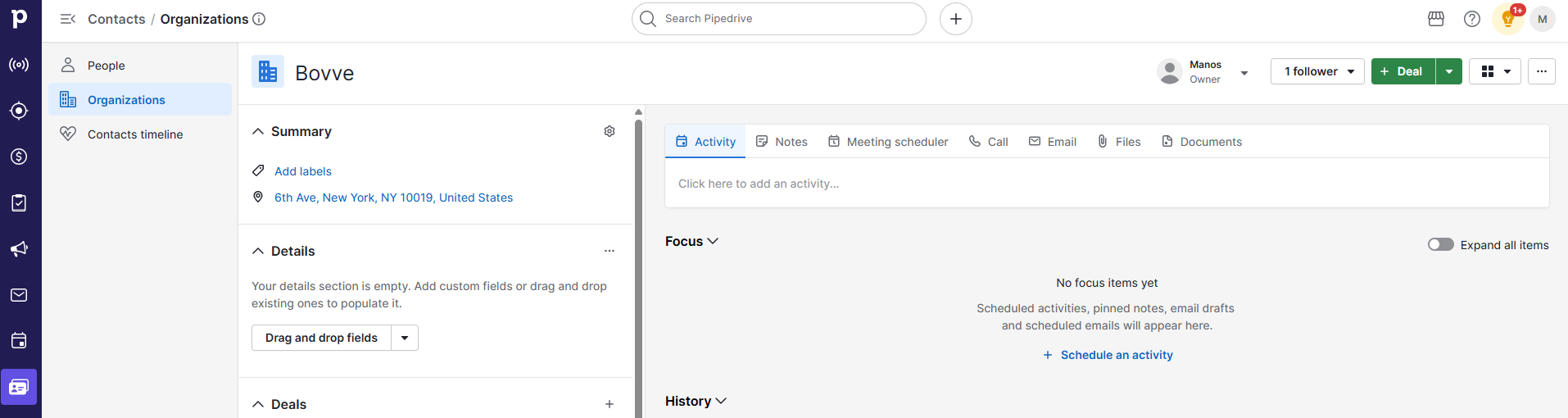
Task: Click the help question mark icon
Action: (1472, 19)
